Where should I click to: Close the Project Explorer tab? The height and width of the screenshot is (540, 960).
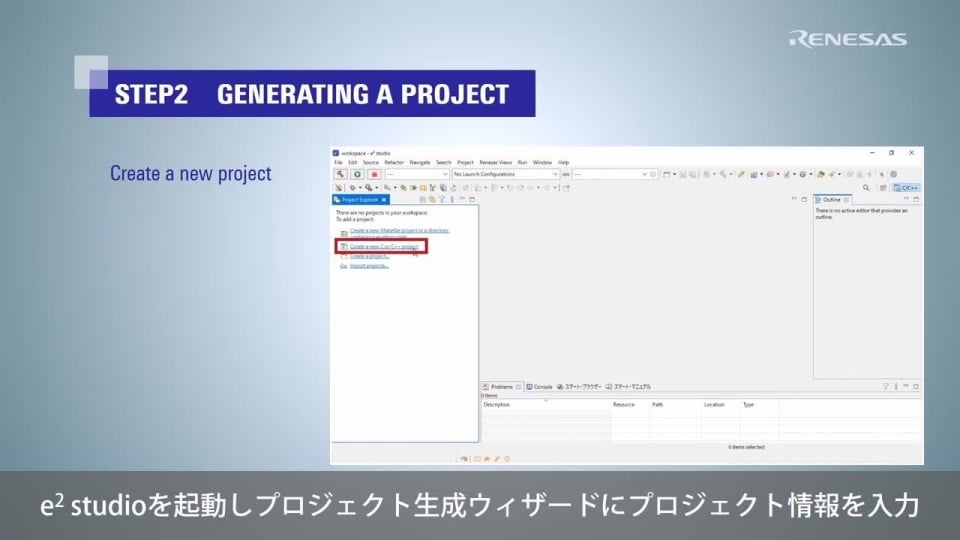[384, 200]
